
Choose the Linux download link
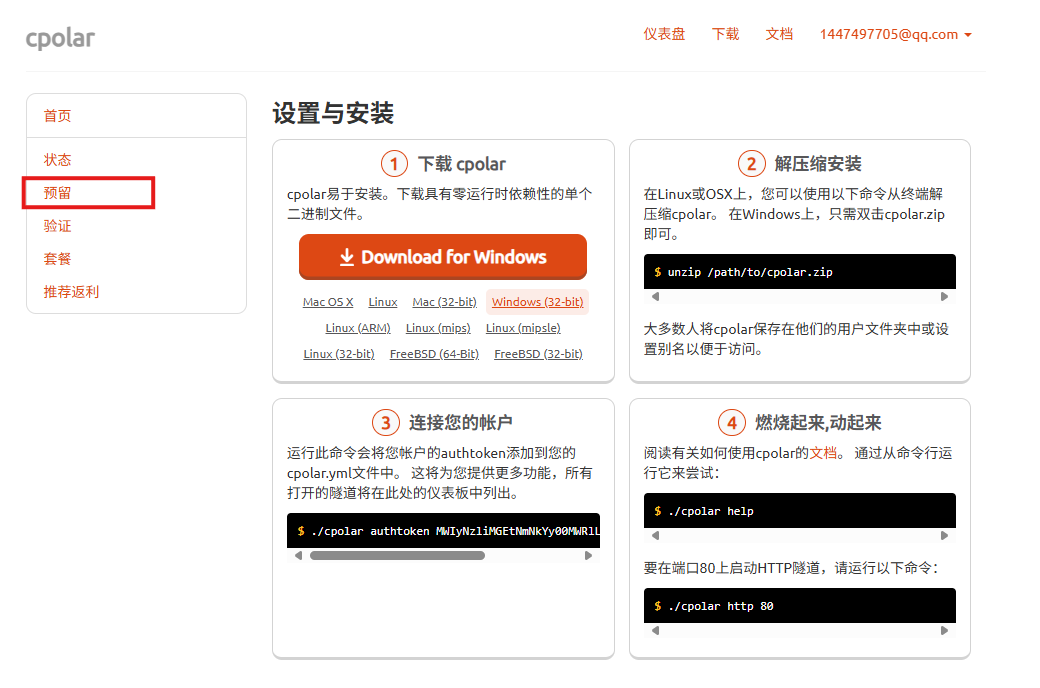[383, 302]
